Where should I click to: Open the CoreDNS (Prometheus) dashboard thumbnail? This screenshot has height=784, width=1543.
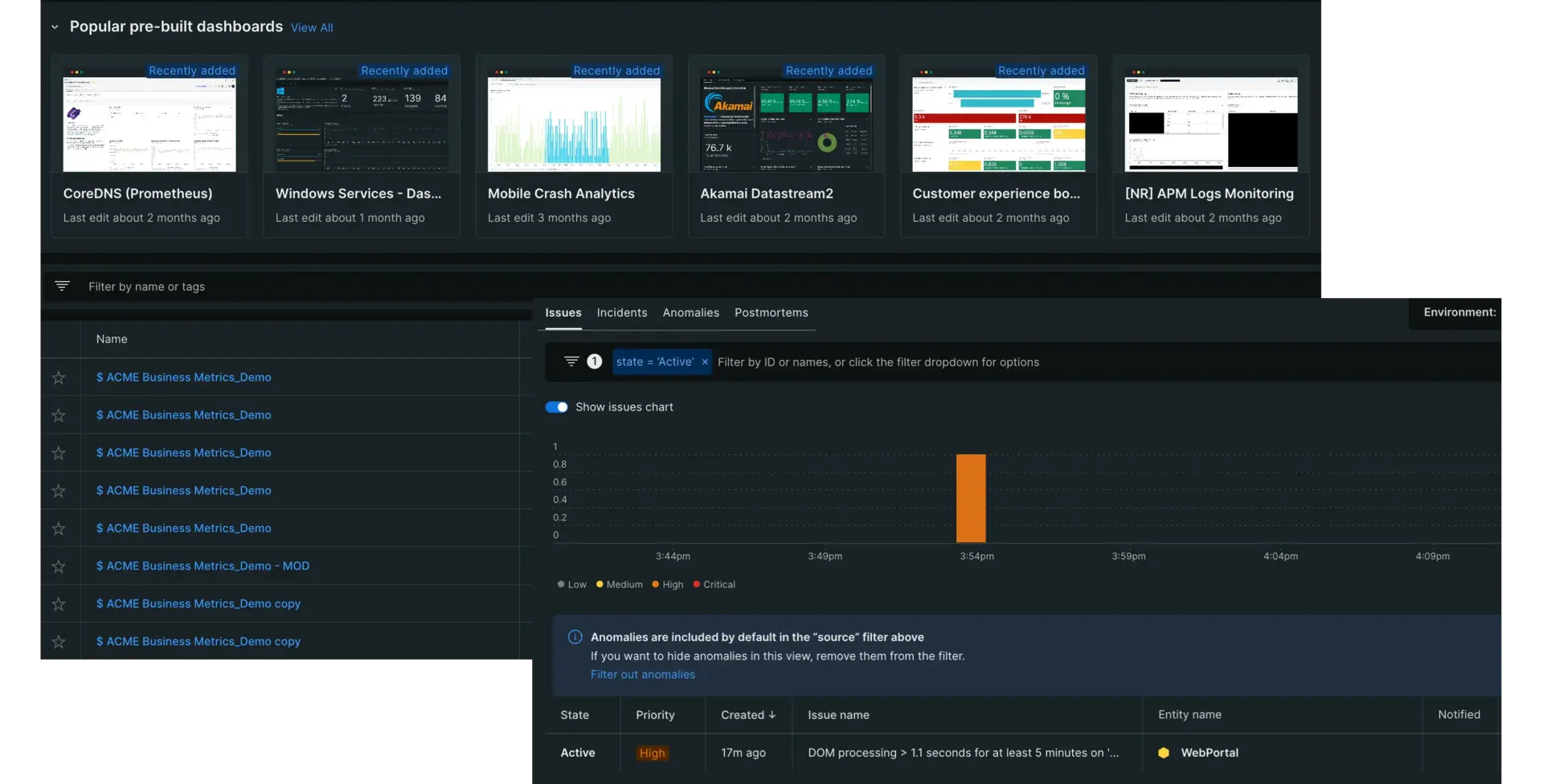tap(149, 125)
